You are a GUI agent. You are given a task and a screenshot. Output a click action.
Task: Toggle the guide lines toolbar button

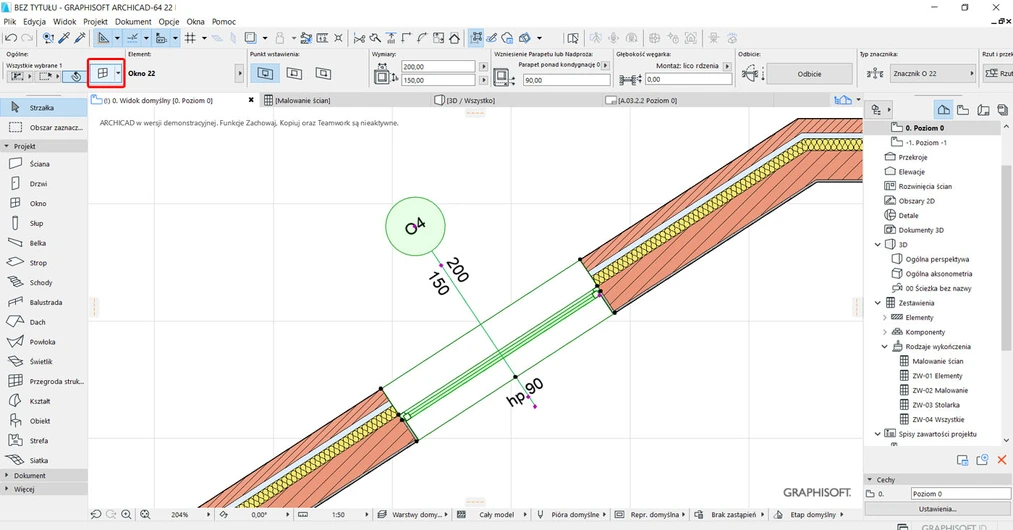[103, 38]
